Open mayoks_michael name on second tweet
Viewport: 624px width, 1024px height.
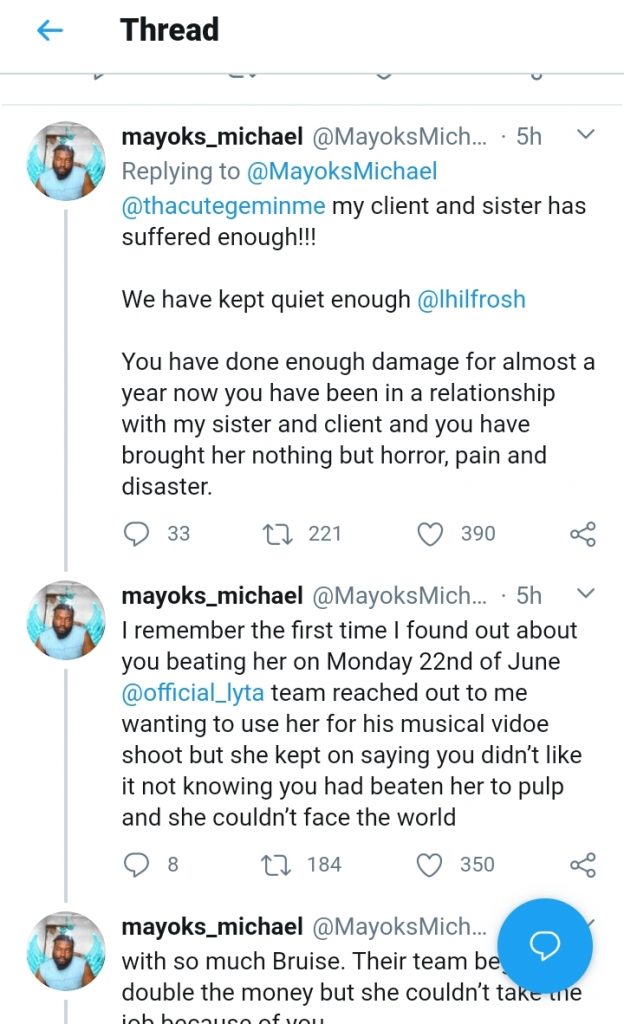(212, 596)
